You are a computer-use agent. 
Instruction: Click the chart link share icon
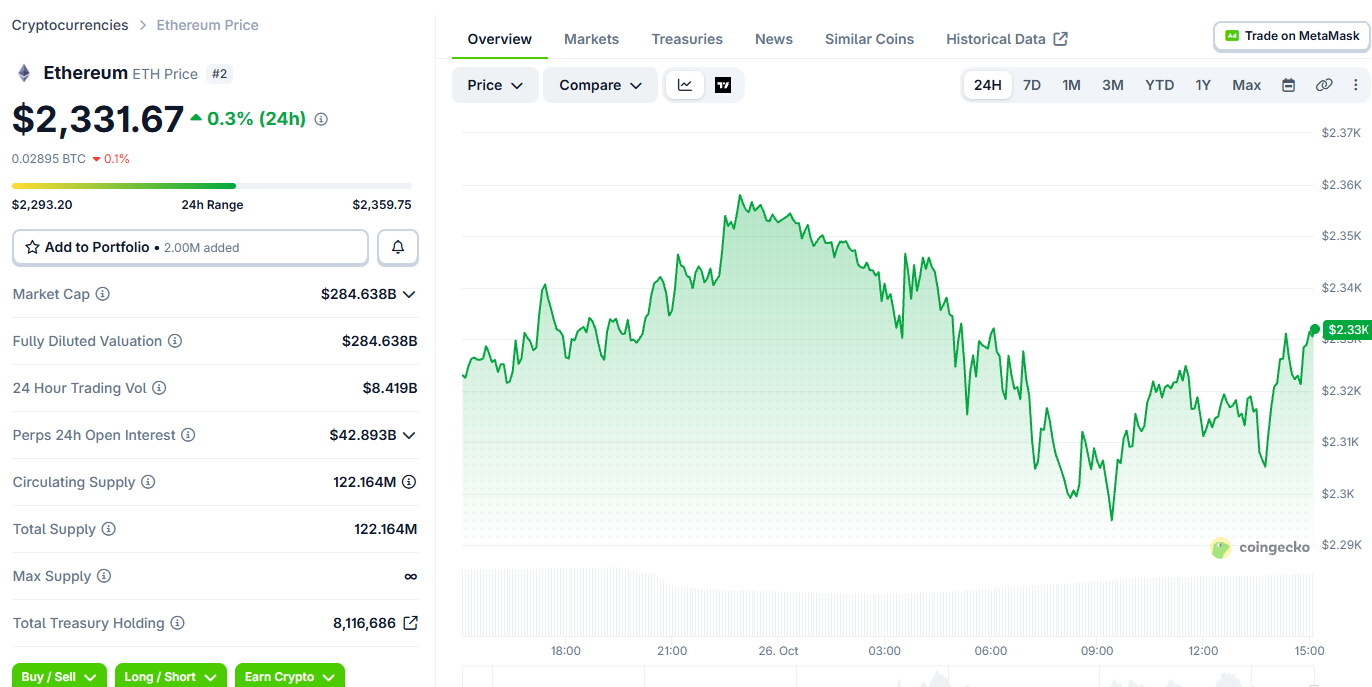coord(1324,85)
